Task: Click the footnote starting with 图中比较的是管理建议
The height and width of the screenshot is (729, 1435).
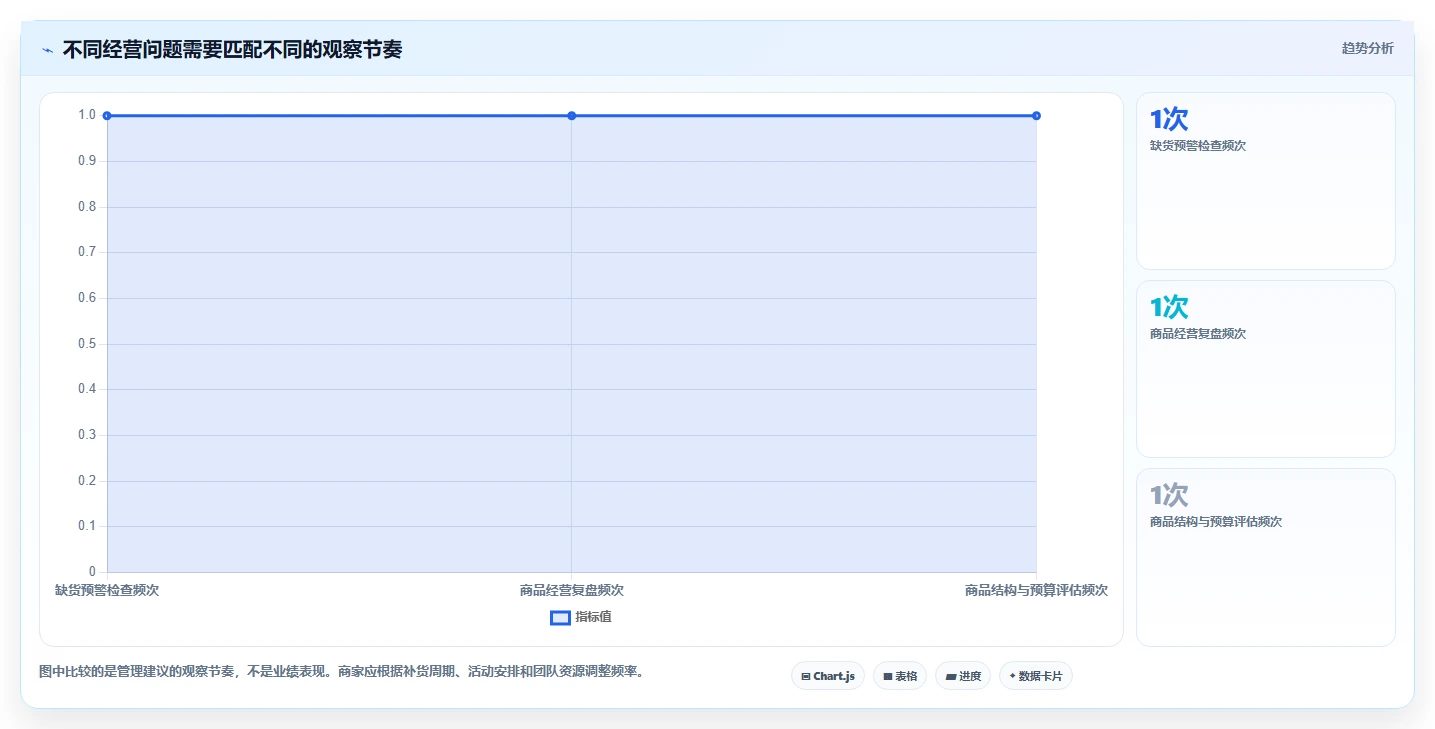Action: click(x=344, y=671)
